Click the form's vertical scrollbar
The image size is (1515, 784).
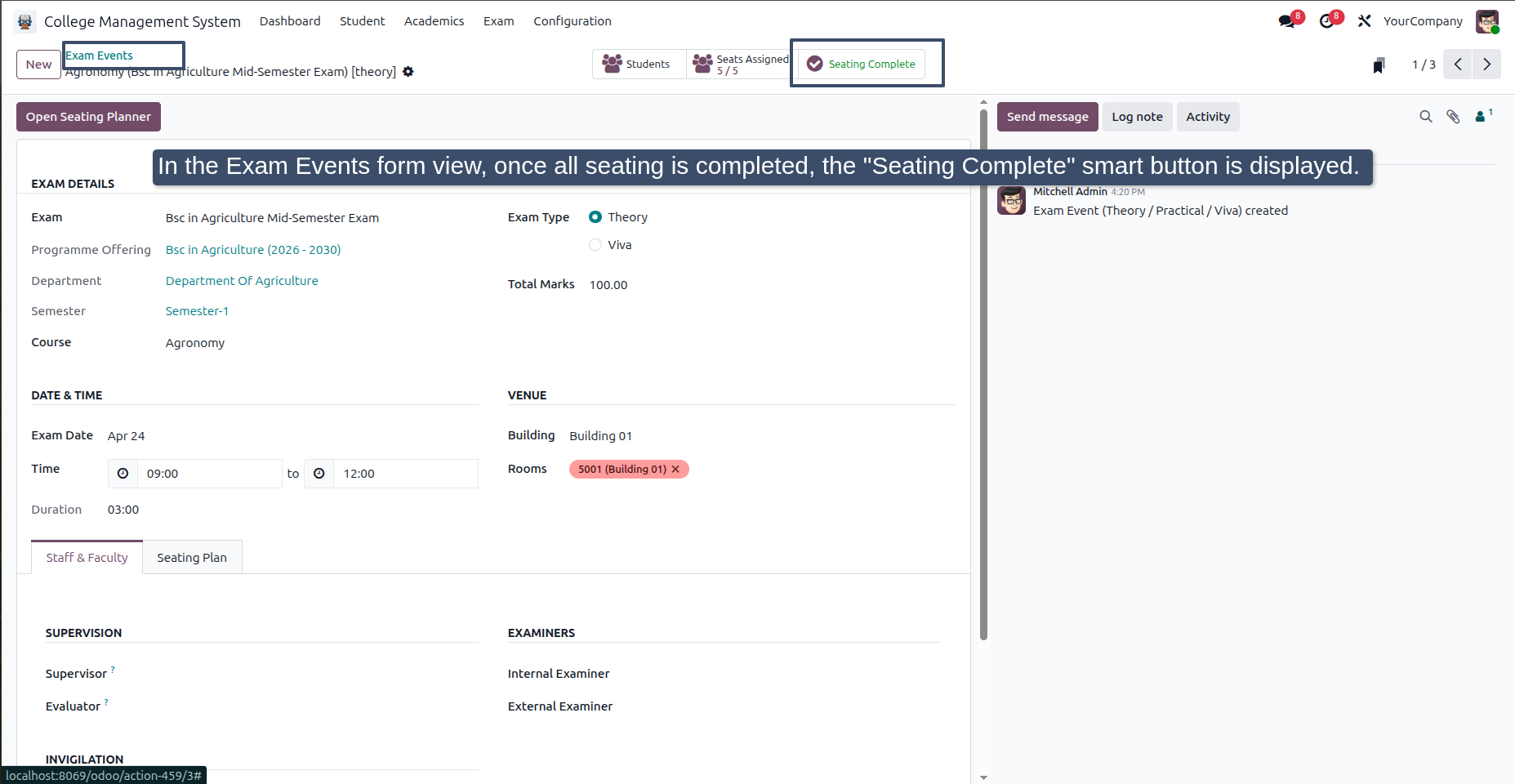coord(983,374)
